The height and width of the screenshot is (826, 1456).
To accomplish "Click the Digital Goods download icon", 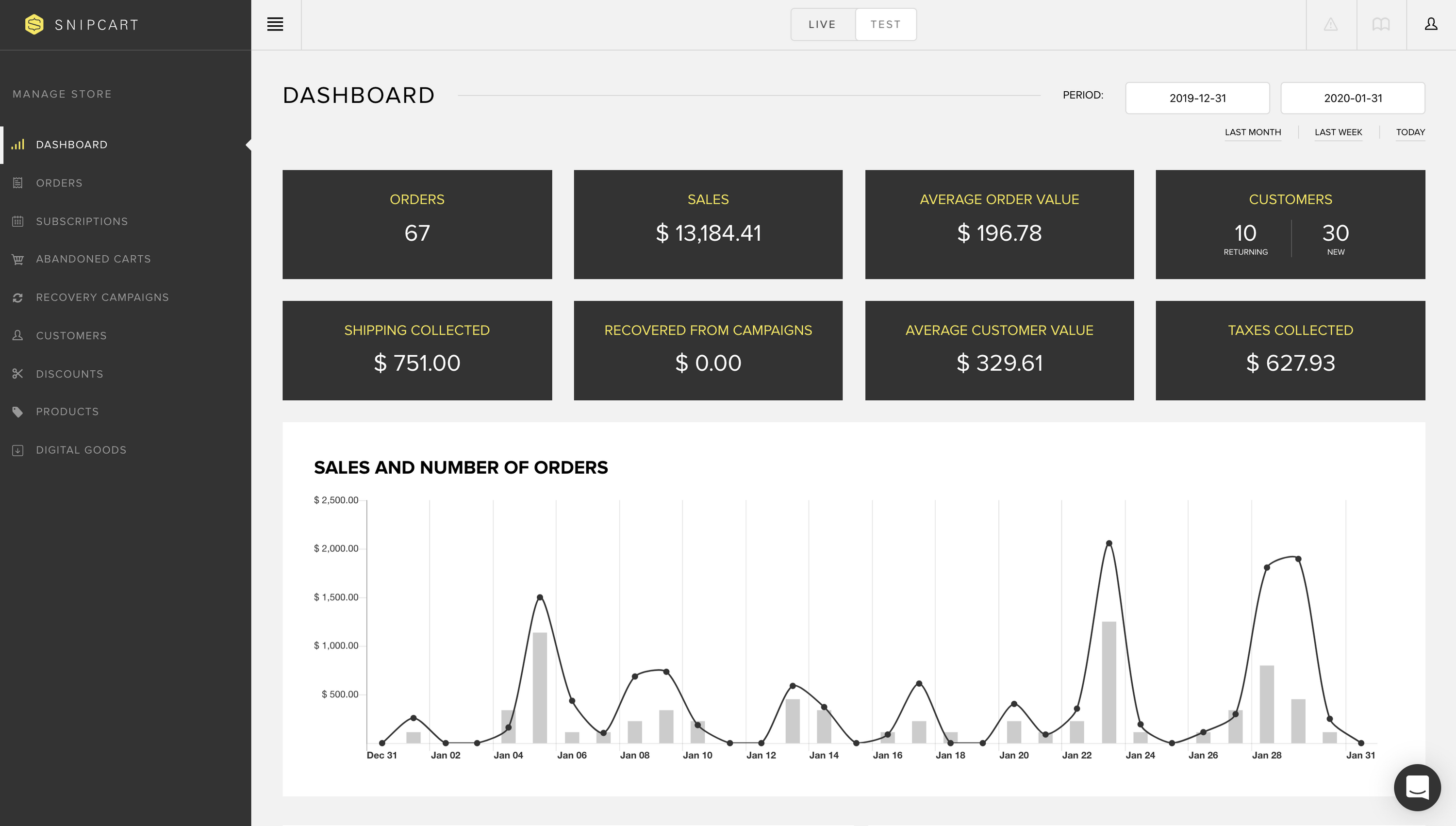I will pos(17,450).
